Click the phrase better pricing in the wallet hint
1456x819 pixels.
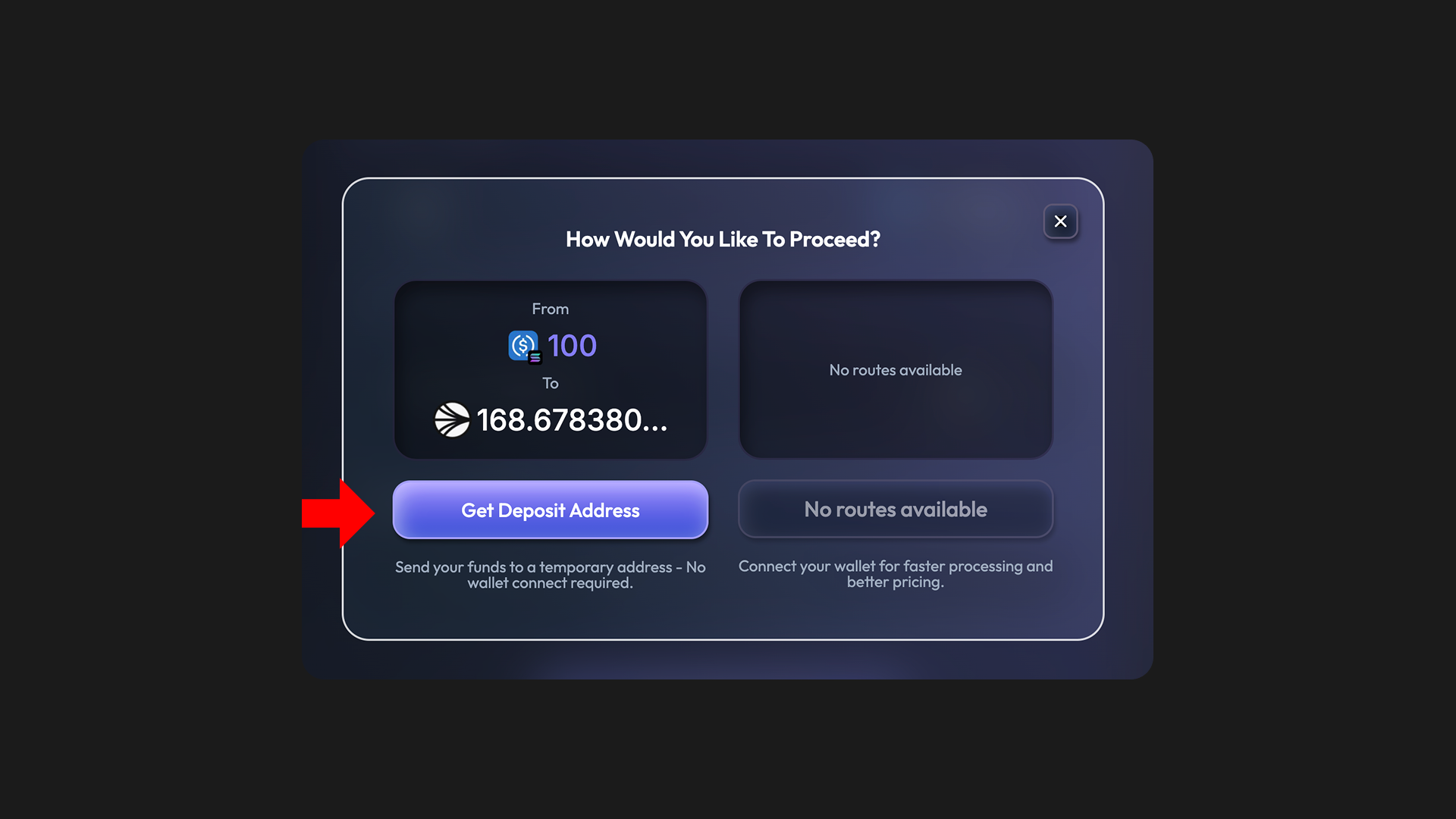[895, 582]
